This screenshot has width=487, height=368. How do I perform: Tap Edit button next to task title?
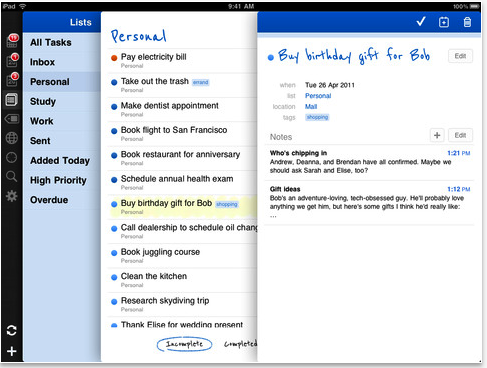tap(460, 56)
